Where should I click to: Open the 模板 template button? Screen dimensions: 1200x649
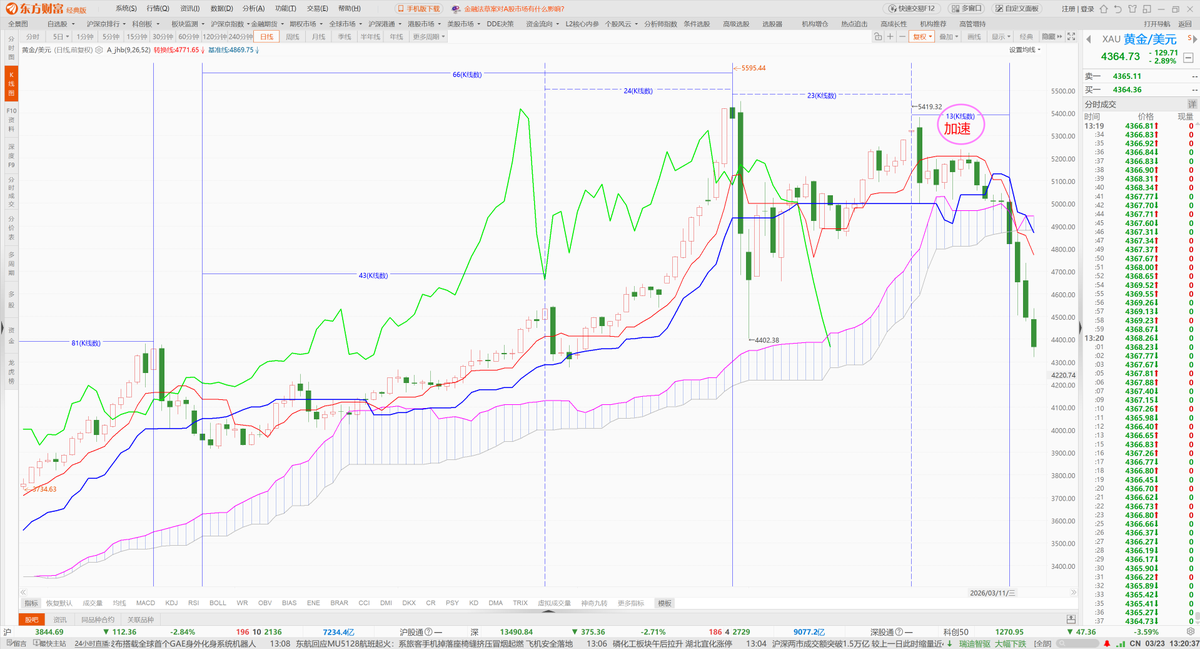[x=665, y=603]
